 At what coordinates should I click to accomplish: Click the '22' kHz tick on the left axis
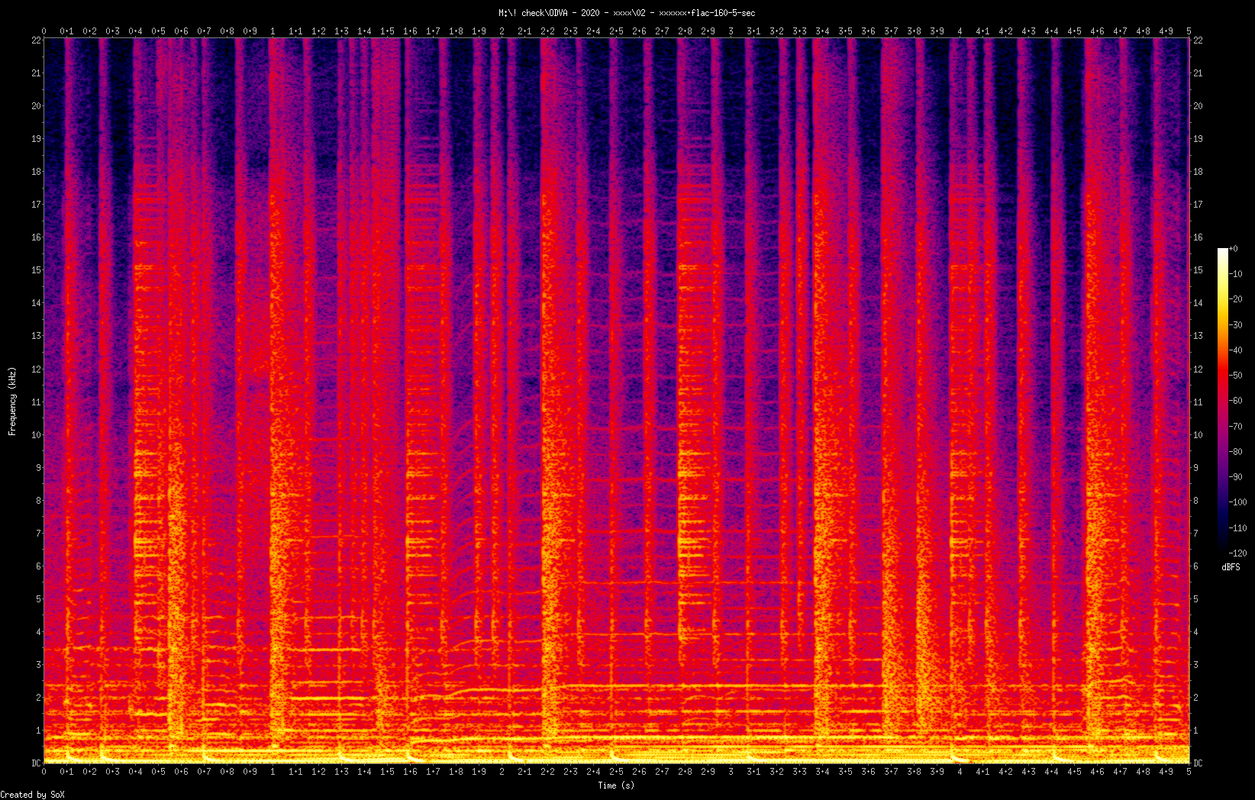tap(36, 40)
